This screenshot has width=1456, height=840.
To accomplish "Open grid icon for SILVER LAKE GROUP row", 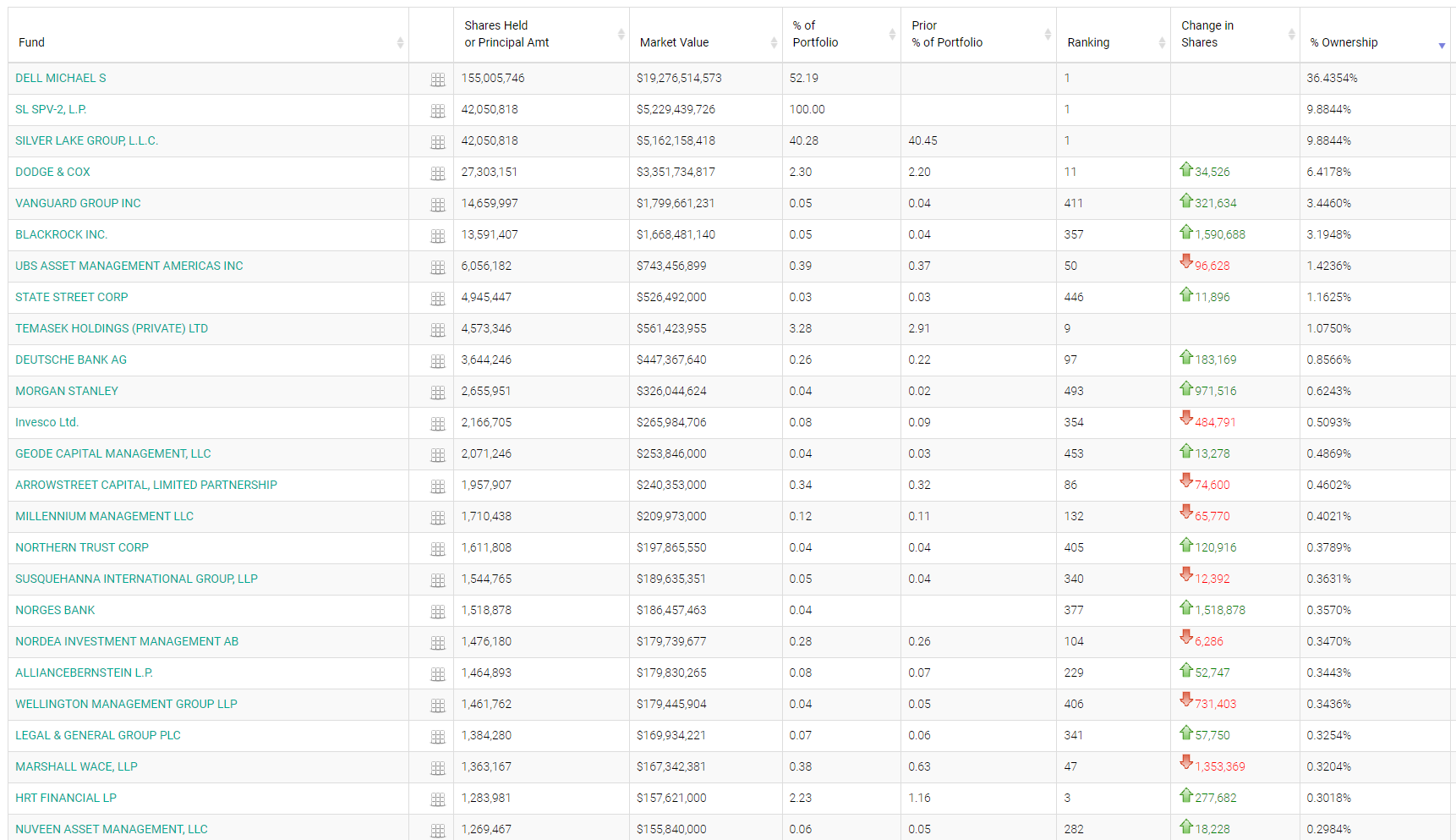I will [x=437, y=142].
